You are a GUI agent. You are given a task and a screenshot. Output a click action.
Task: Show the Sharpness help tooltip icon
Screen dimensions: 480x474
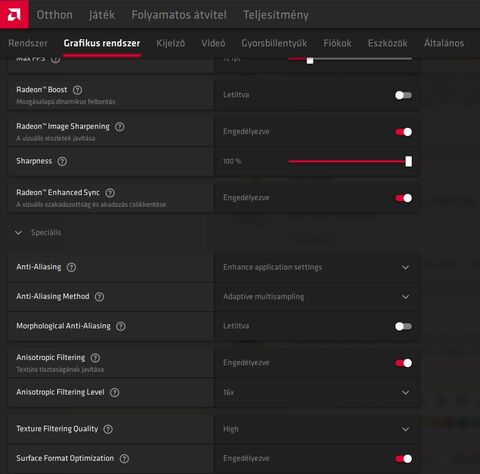[x=62, y=161]
